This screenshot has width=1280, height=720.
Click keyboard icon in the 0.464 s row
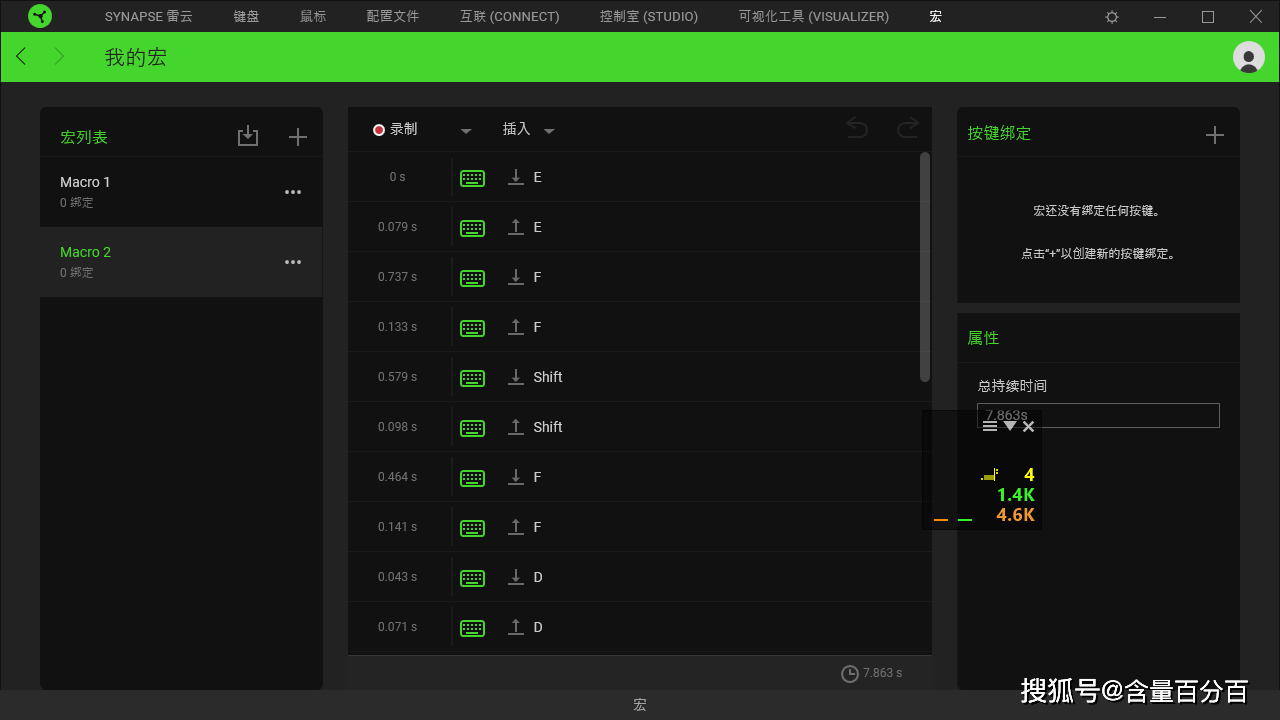(472, 478)
